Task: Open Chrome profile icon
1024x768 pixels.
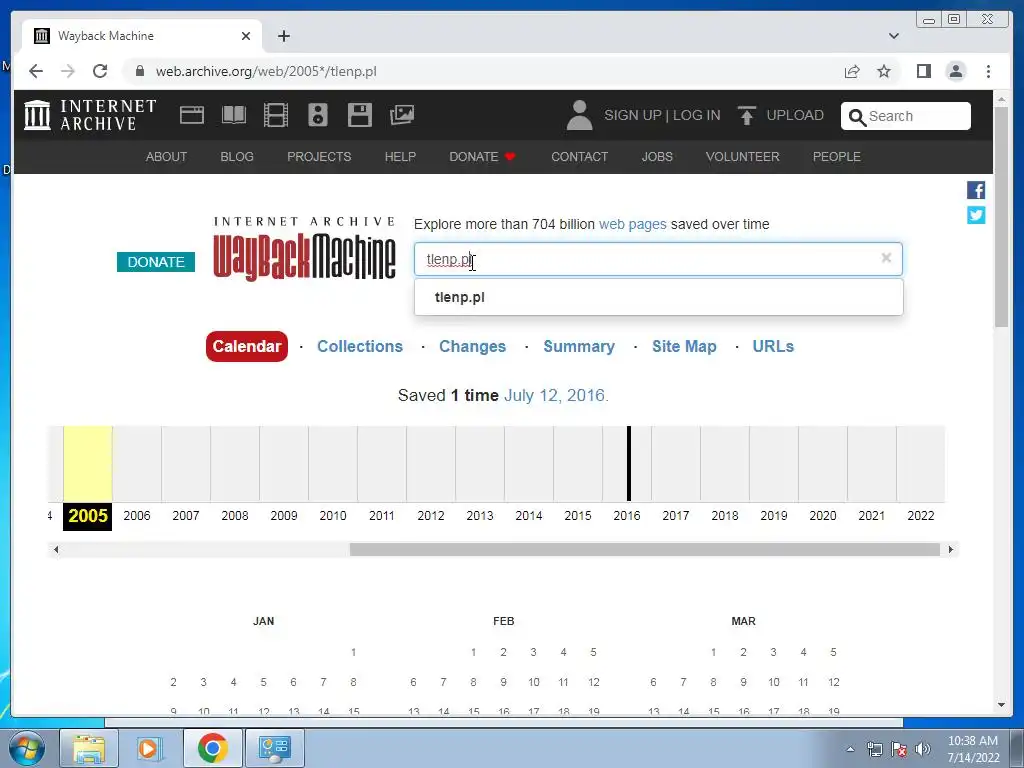Action: (x=955, y=71)
